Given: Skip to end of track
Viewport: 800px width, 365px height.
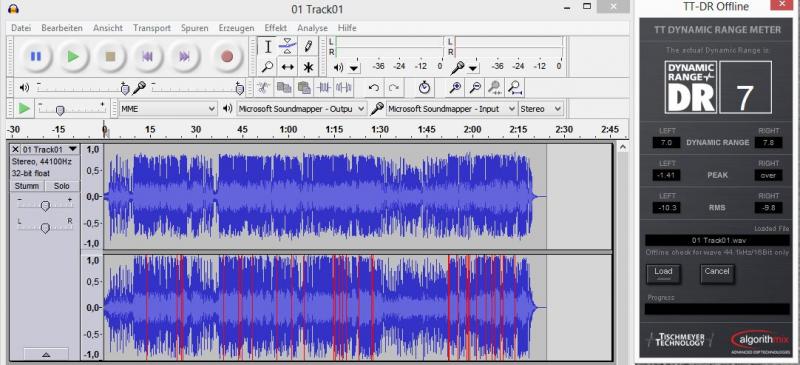Looking at the screenshot, I should [185, 57].
